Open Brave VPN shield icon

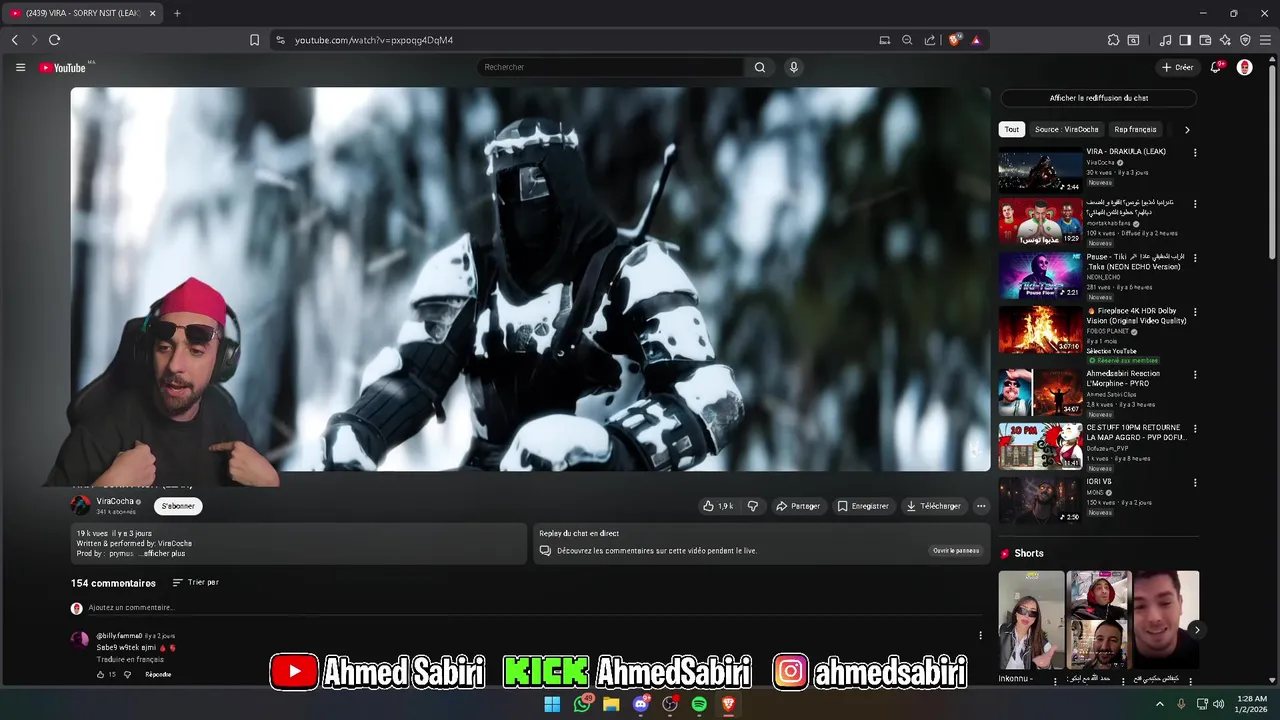click(x=1245, y=40)
